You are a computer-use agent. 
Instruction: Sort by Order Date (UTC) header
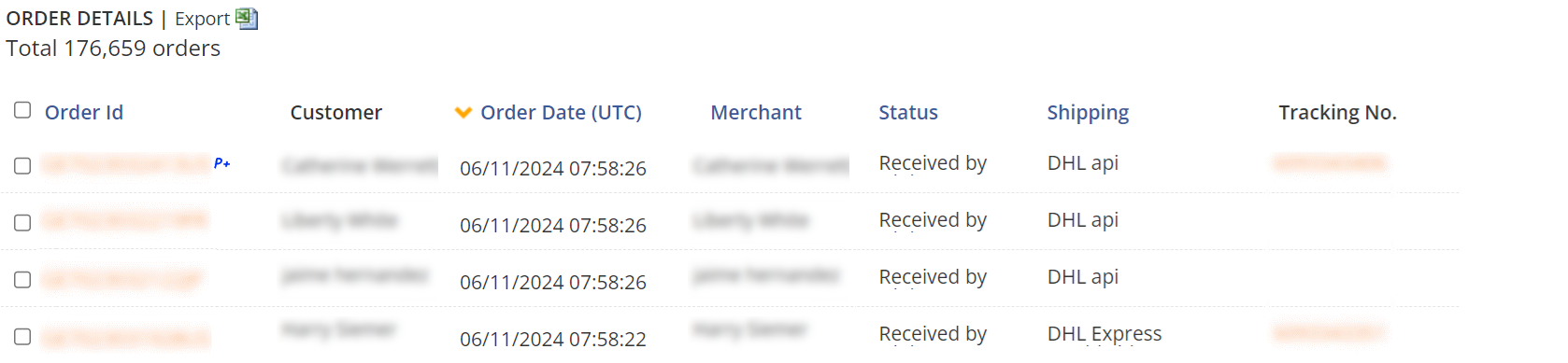pos(561,113)
